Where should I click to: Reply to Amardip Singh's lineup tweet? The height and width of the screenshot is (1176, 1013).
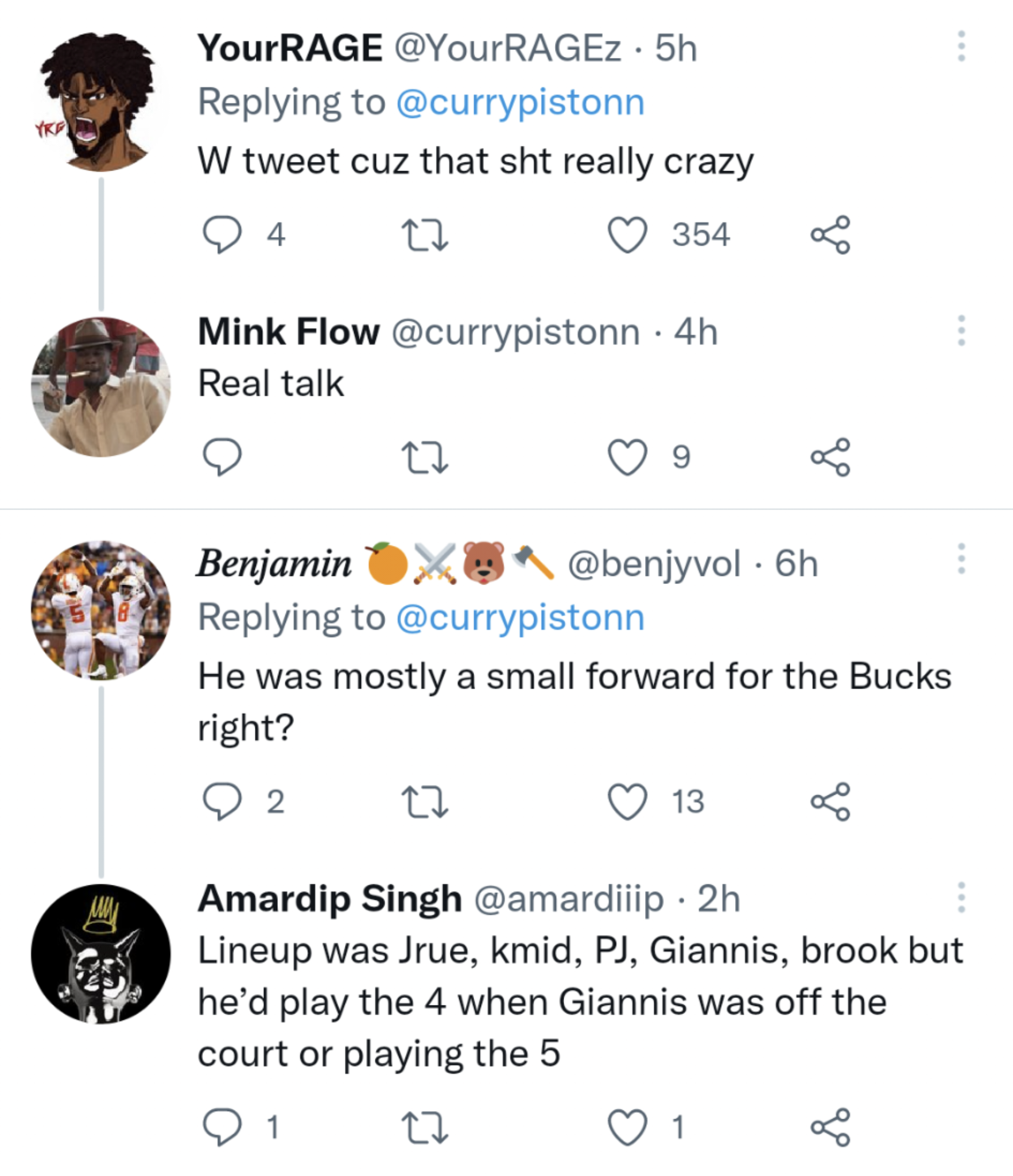[222, 1127]
